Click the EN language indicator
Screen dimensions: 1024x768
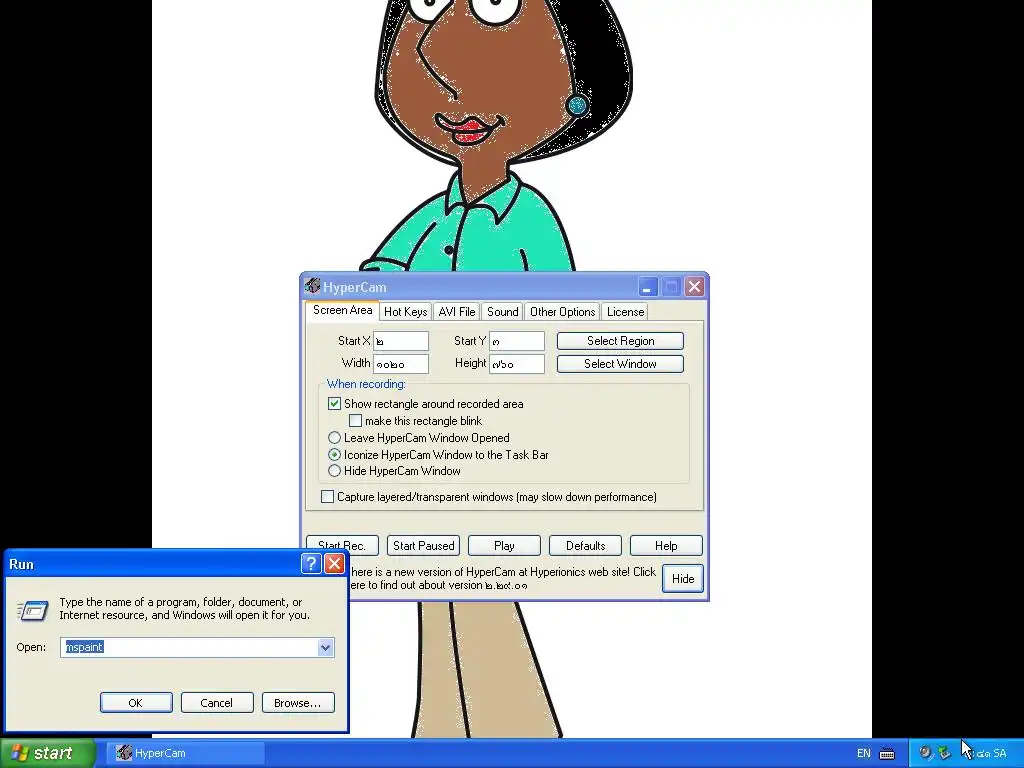(x=863, y=754)
